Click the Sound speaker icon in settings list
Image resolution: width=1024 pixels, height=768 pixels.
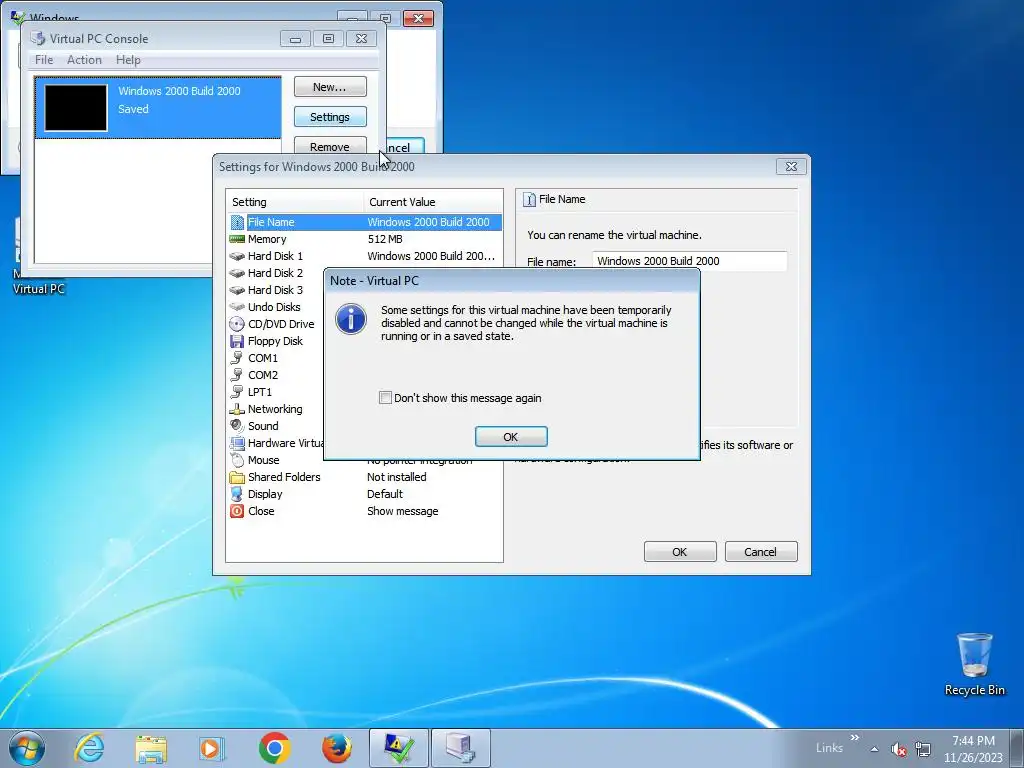point(237,426)
